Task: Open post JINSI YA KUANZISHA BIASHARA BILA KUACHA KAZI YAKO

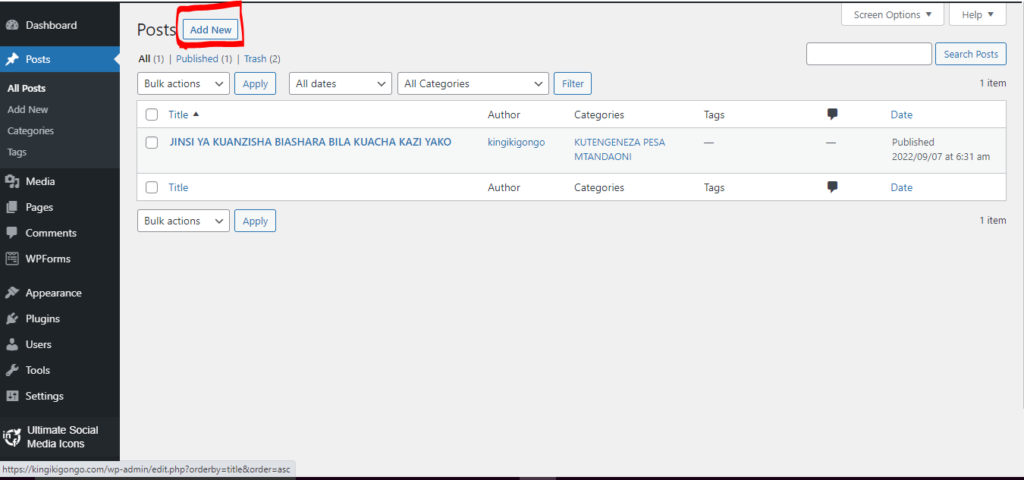Action: pyautogui.click(x=310, y=142)
